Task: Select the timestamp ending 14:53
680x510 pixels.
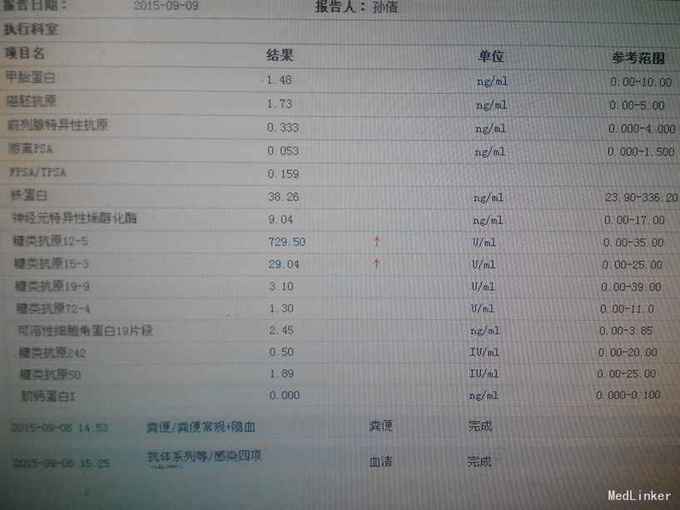Action: pyautogui.click(x=59, y=428)
